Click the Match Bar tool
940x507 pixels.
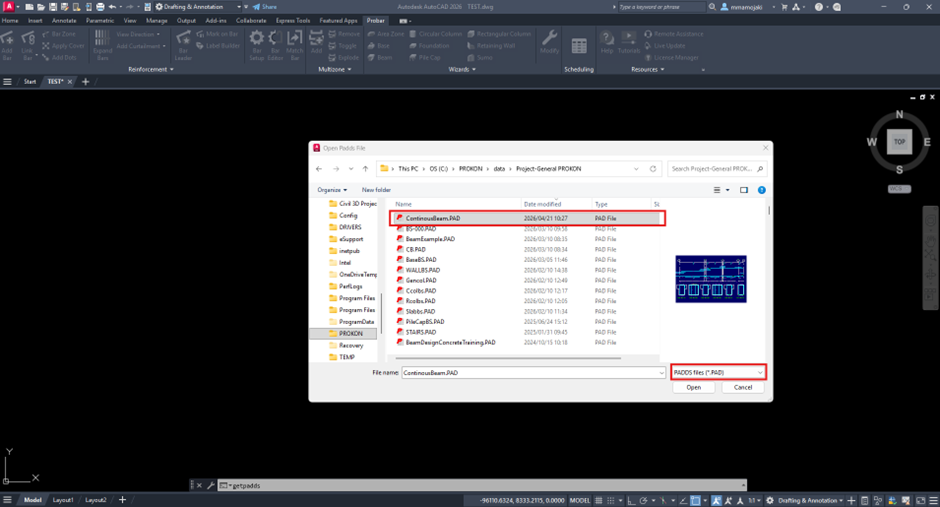pos(294,44)
